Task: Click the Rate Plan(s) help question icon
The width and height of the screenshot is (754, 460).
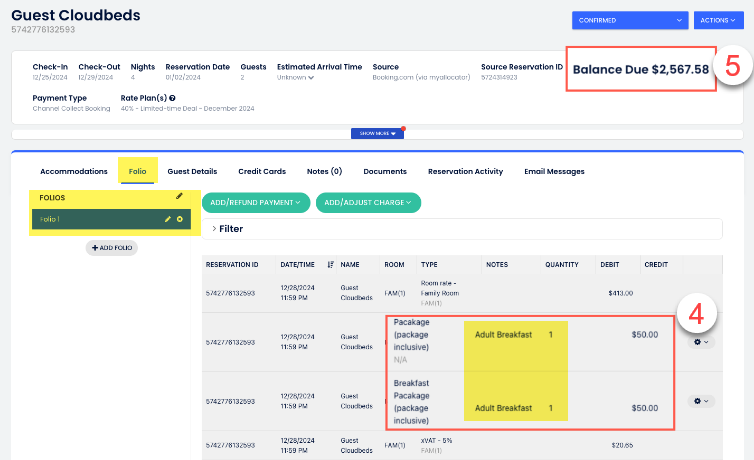Action: point(173,98)
